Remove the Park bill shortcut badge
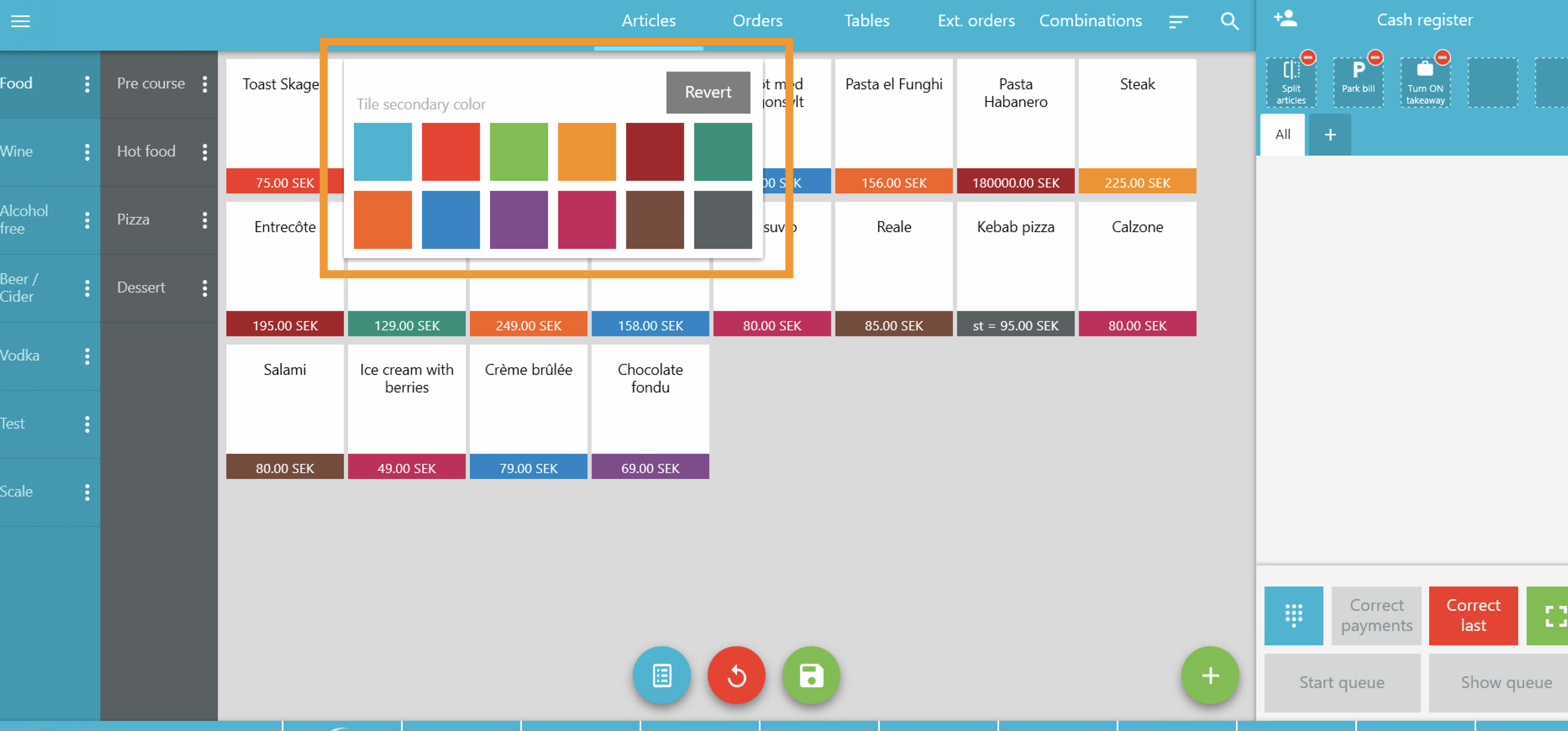The width and height of the screenshot is (1568, 731). pyautogui.click(x=1374, y=58)
